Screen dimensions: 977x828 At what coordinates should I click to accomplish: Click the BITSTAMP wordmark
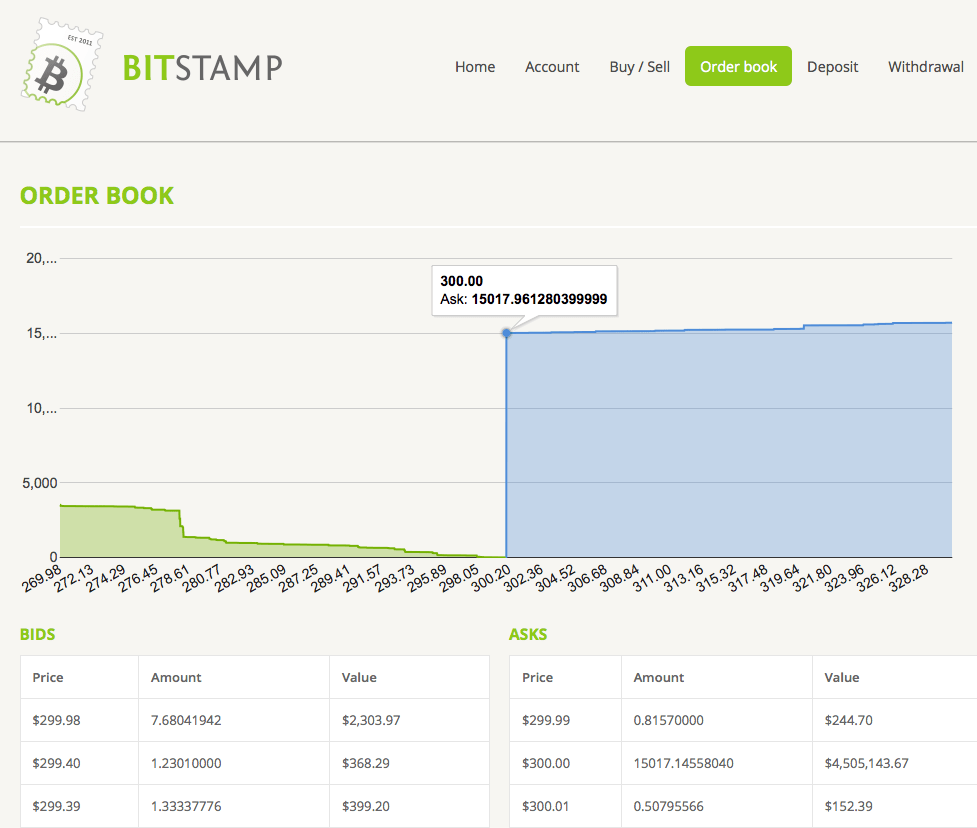coord(202,68)
